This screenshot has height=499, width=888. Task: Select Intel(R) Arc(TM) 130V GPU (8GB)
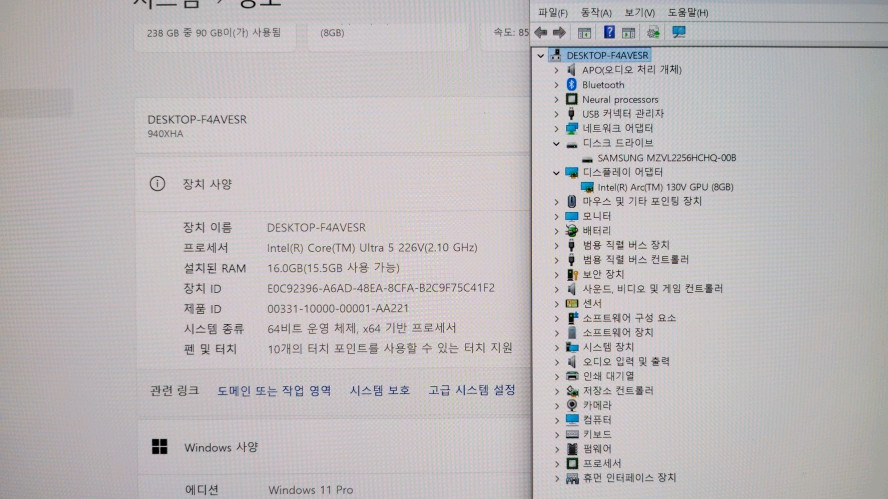click(x=665, y=187)
